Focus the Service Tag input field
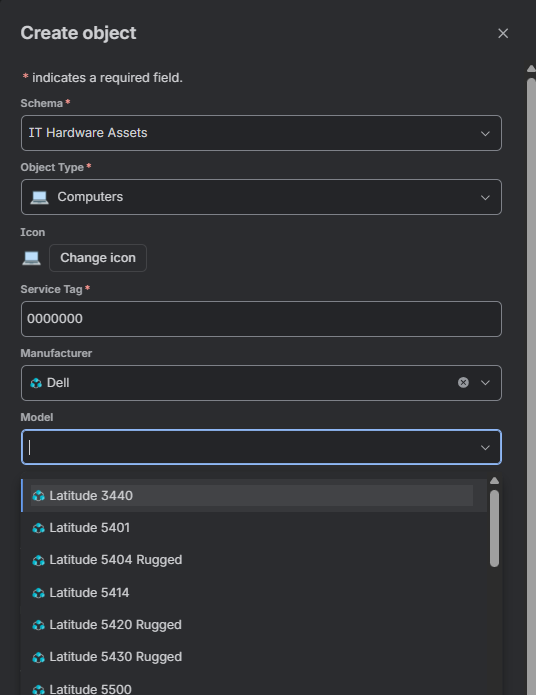 pos(261,319)
